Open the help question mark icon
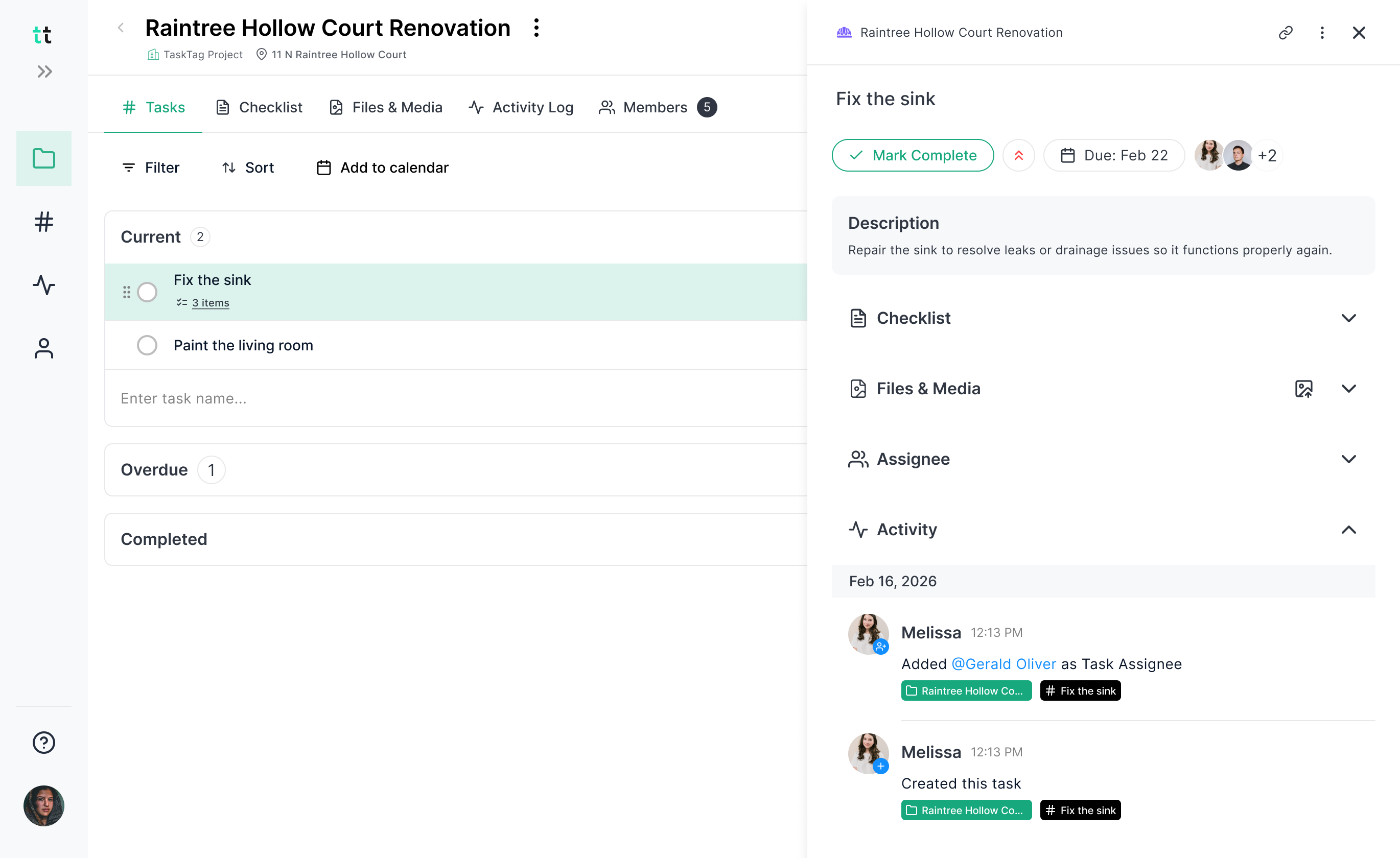 44,742
